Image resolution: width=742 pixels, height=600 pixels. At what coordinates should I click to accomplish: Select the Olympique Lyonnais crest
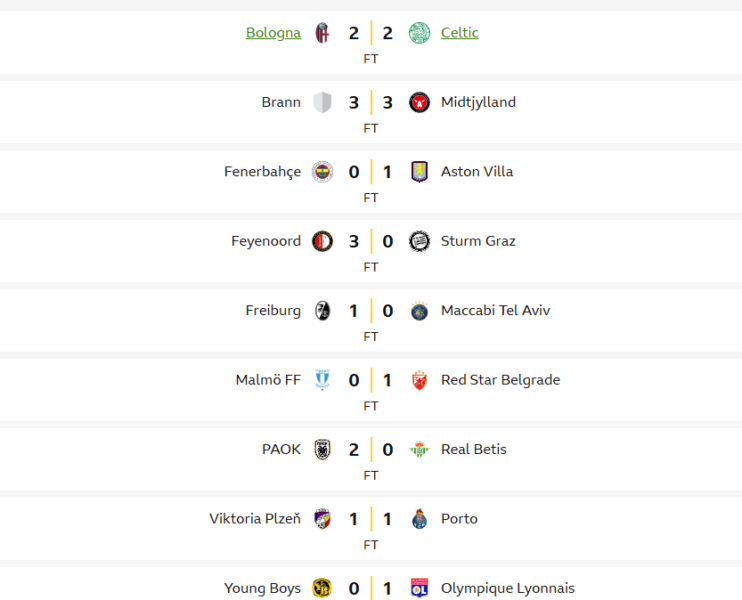pos(419,588)
